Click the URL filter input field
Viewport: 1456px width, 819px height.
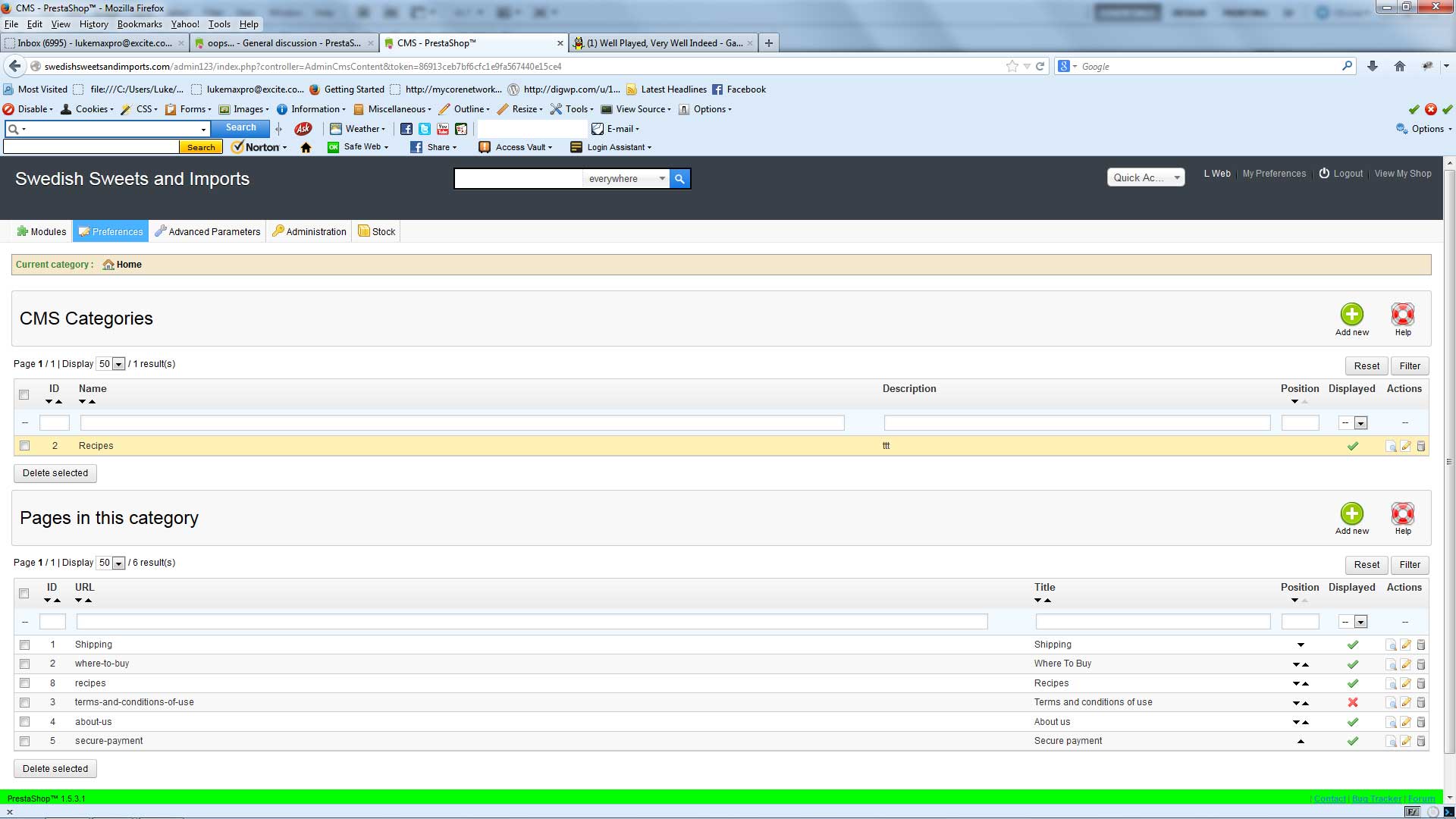(x=531, y=622)
